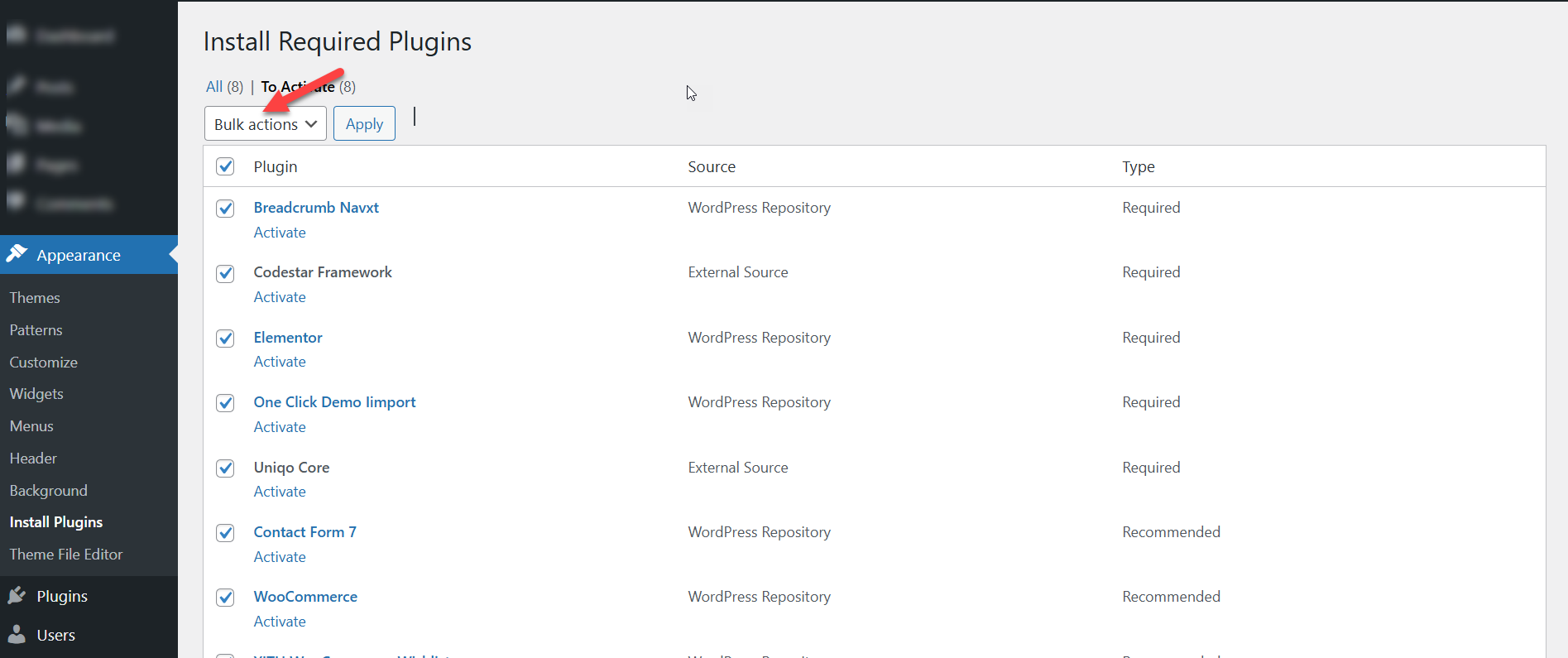Go to Widgets in the sidebar

pyautogui.click(x=36, y=394)
